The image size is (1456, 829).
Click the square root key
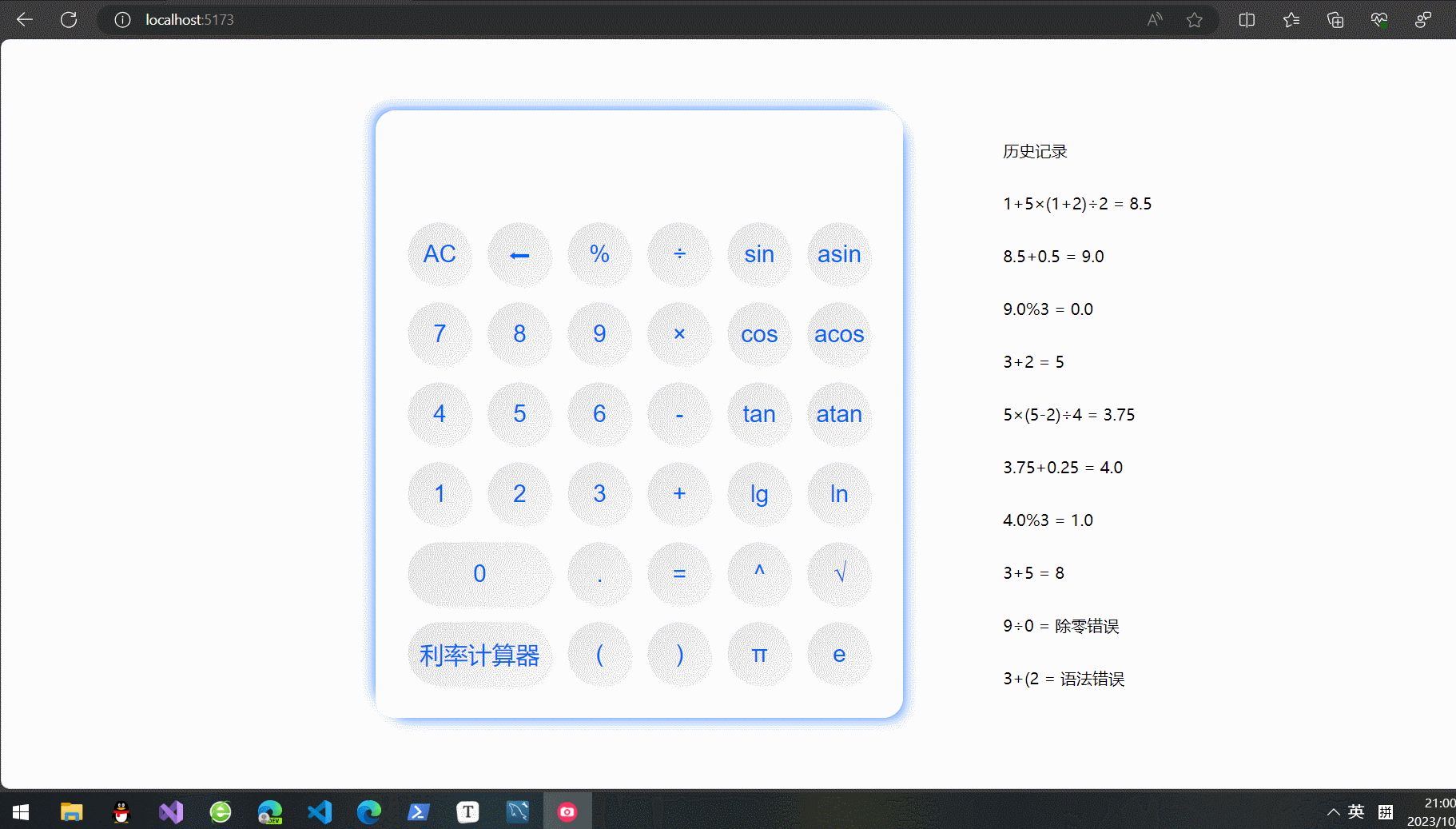pos(838,574)
